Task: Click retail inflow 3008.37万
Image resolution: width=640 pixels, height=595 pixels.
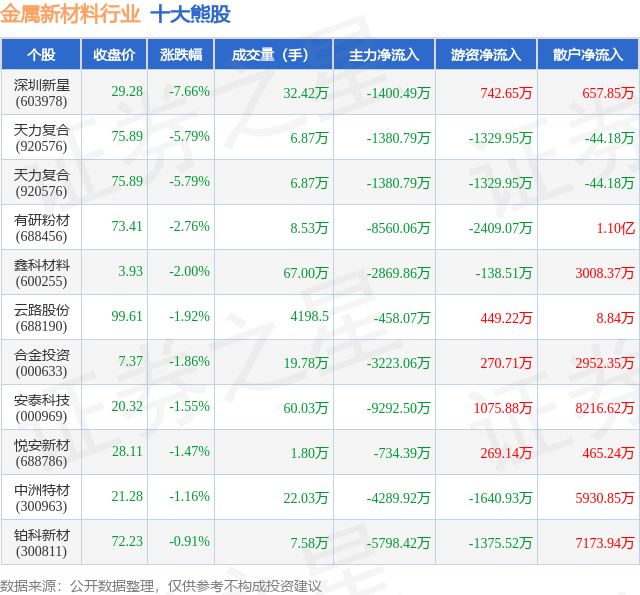Action: pyautogui.click(x=605, y=273)
